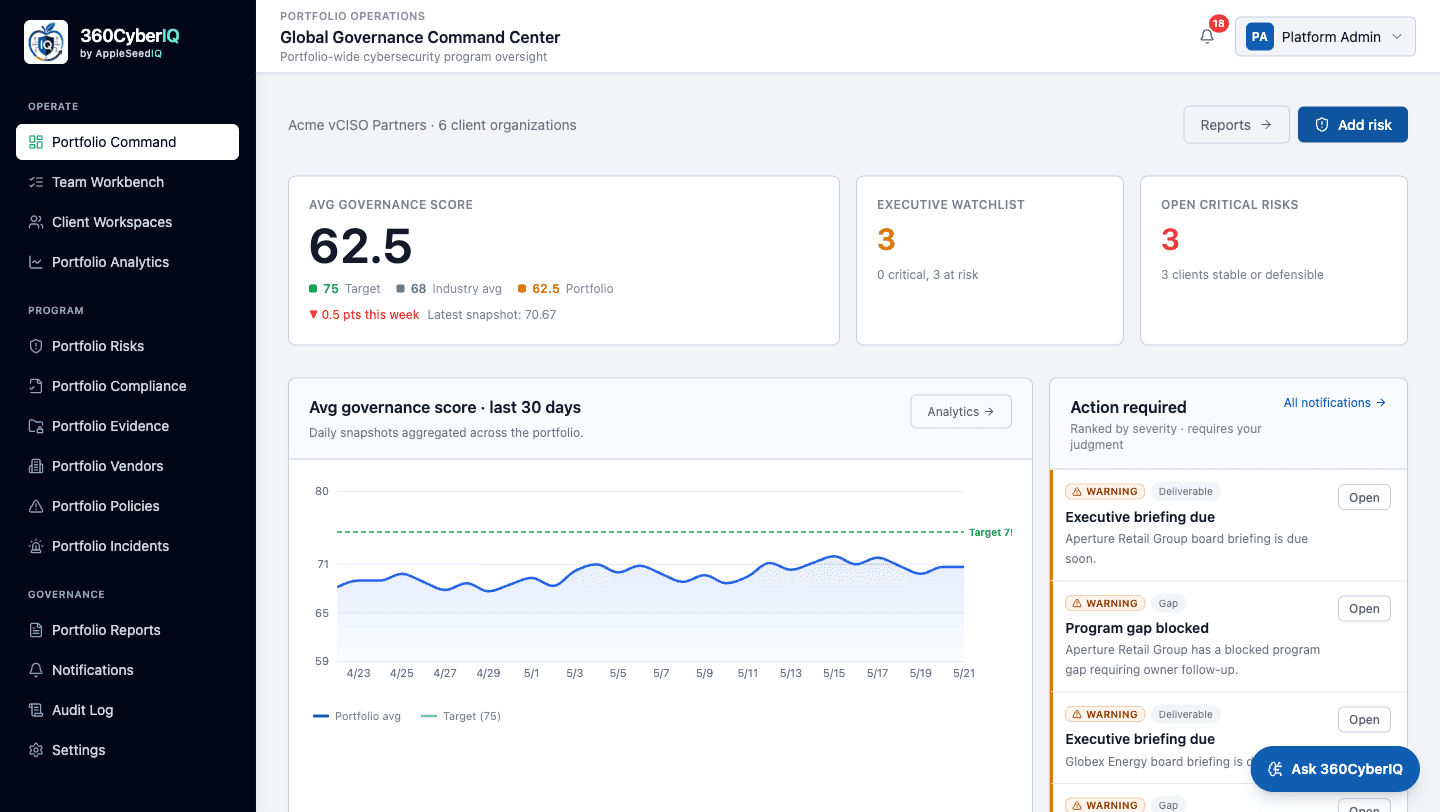Click the Portfolio Analytics chart icon
The image size is (1440, 812).
[x=36, y=262]
